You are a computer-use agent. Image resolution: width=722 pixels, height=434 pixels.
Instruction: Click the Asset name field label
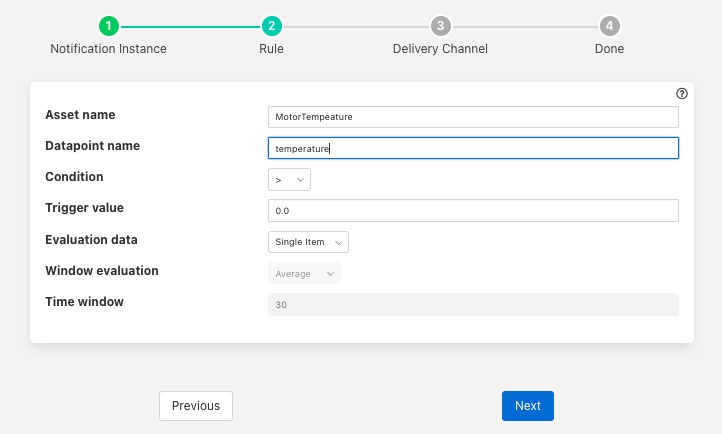tap(80, 115)
